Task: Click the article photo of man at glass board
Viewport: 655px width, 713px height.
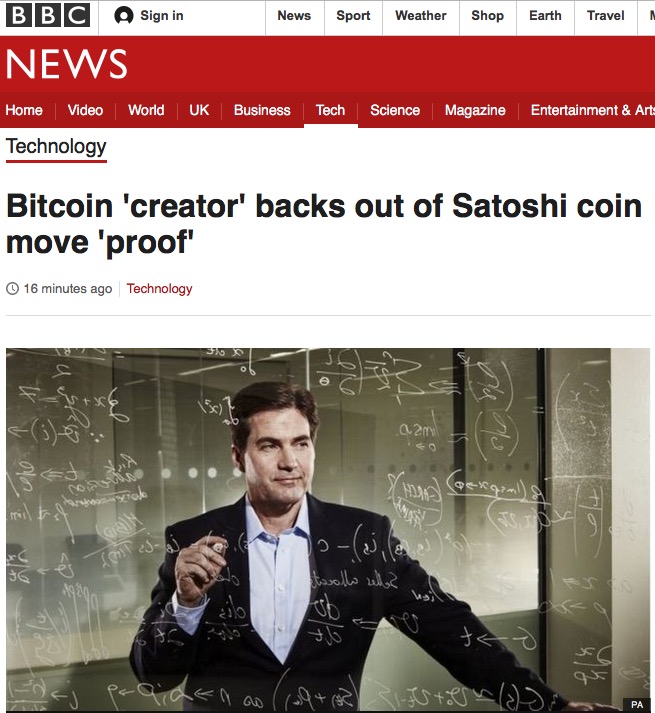Action: pyautogui.click(x=328, y=530)
